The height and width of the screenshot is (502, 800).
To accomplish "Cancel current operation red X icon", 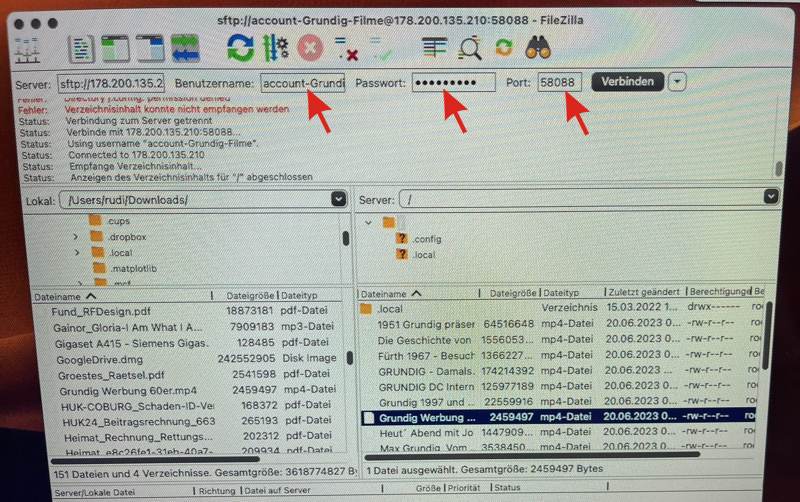I will pyautogui.click(x=310, y=47).
